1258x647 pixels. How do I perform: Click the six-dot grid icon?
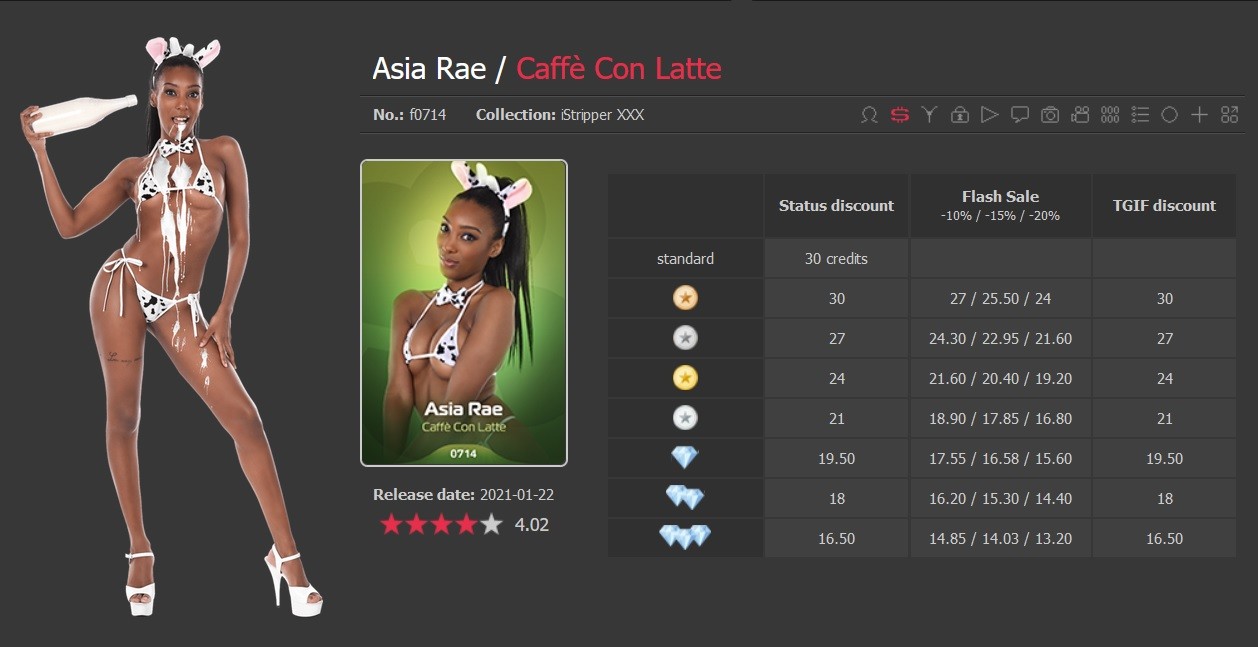click(1109, 115)
